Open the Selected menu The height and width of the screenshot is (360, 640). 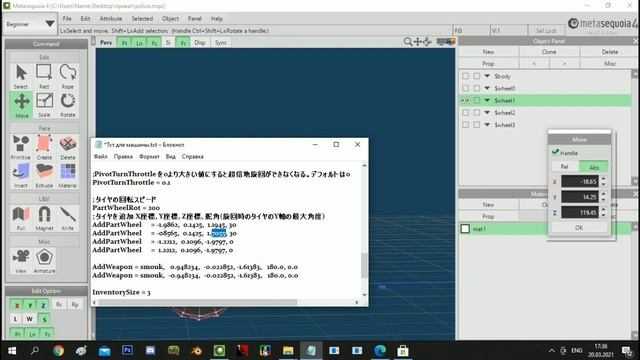tap(142, 19)
